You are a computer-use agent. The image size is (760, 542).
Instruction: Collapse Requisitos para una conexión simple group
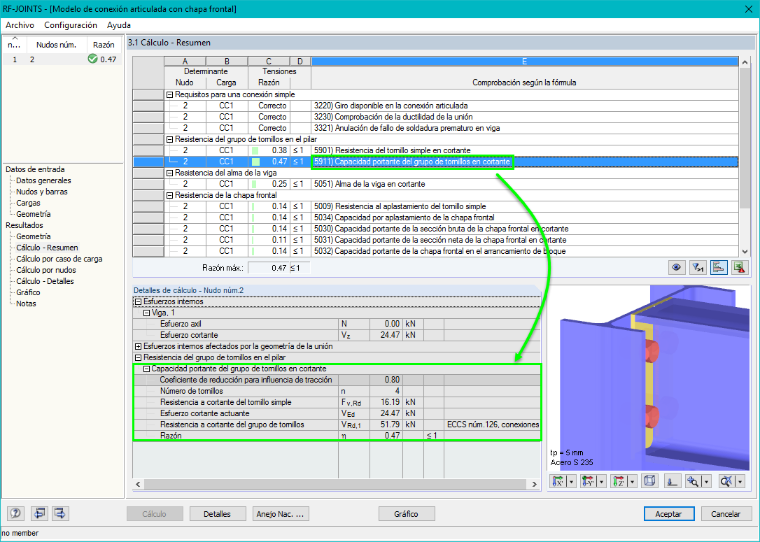[170, 95]
